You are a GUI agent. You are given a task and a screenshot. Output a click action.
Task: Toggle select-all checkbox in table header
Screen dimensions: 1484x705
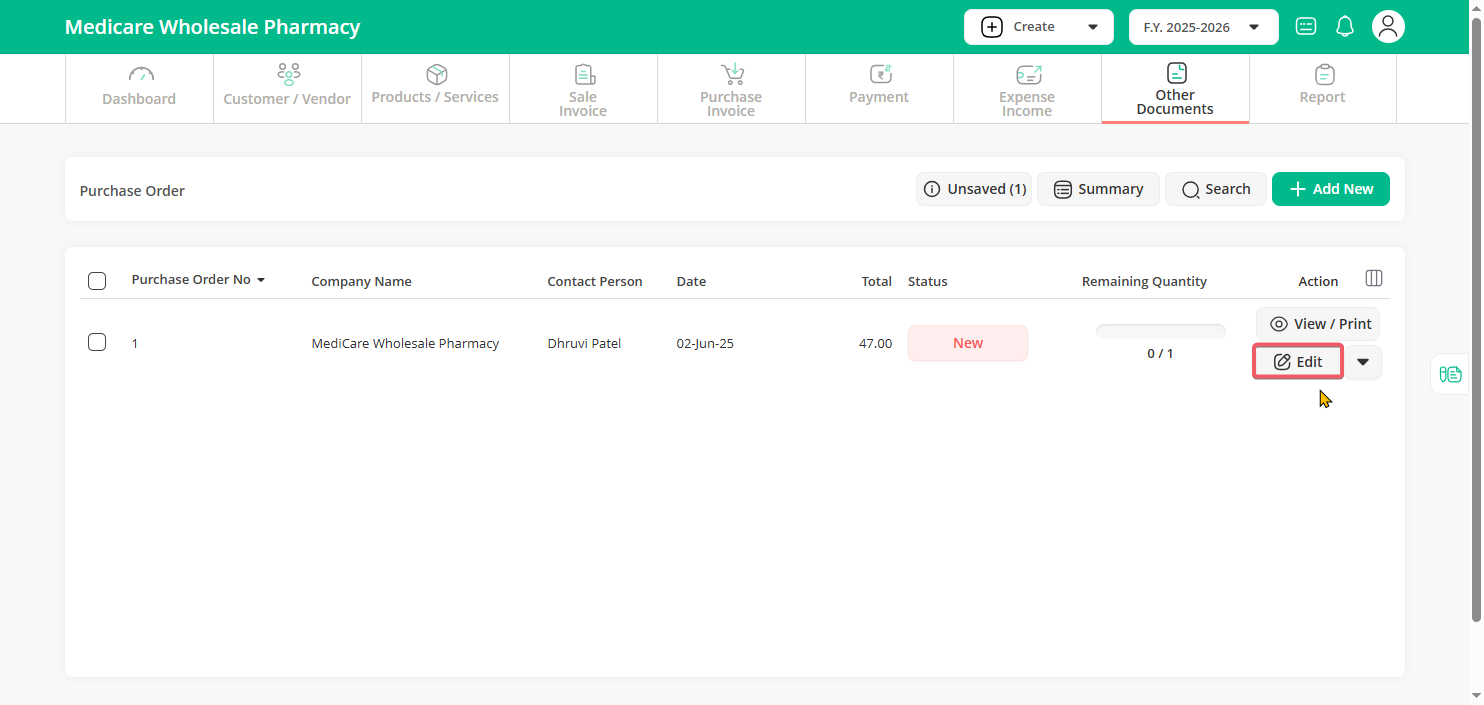pos(97,281)
